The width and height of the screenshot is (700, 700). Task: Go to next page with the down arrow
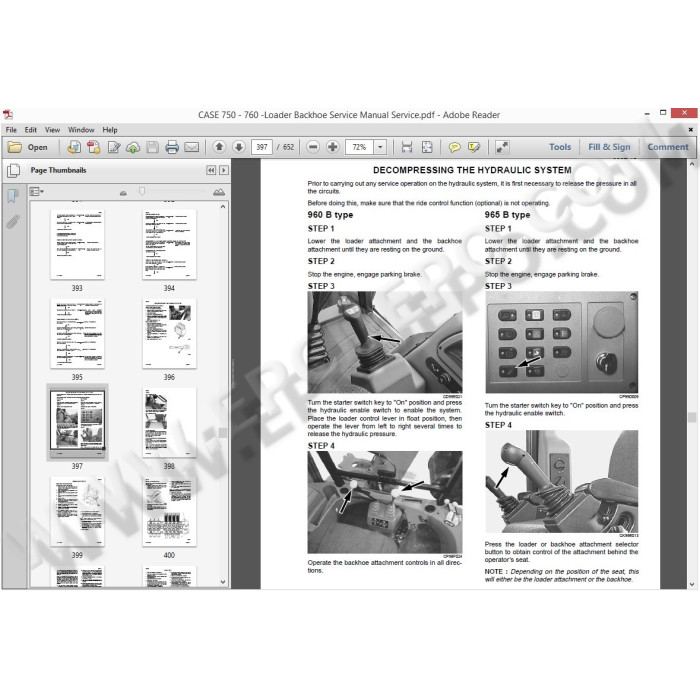pyautogui.click(x=239, y=147)
